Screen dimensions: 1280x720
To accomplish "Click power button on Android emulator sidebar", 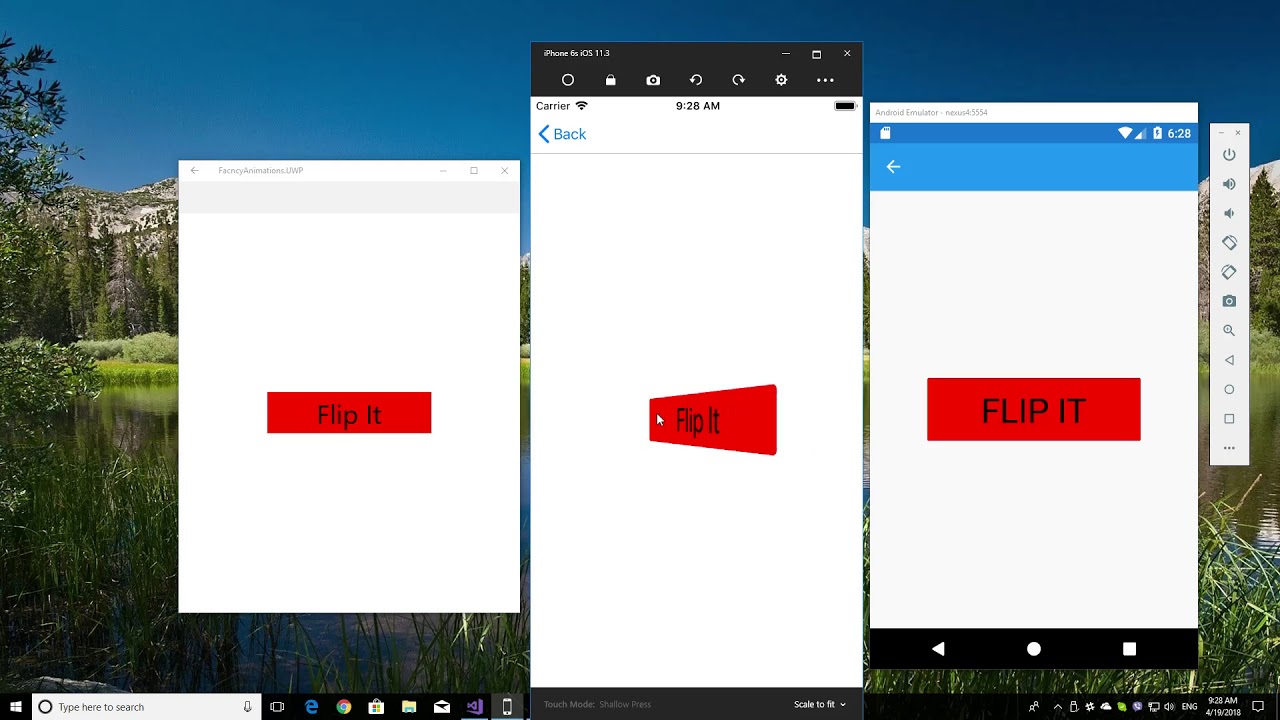I will click(x=1229, y=155).
